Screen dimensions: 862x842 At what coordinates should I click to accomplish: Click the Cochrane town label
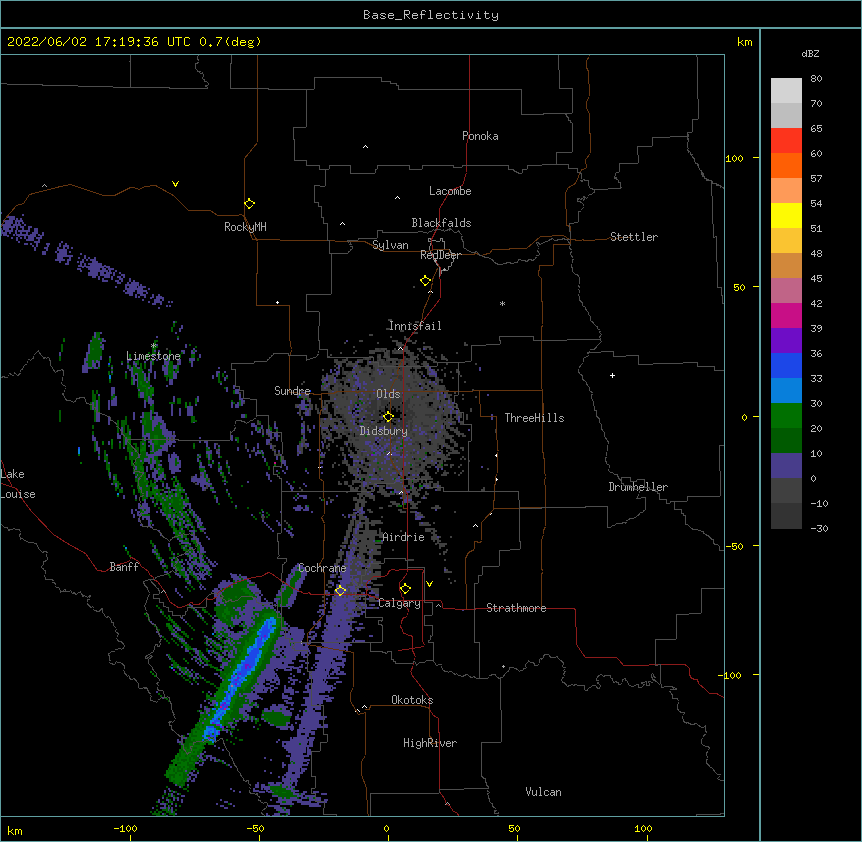click(322, 568)
